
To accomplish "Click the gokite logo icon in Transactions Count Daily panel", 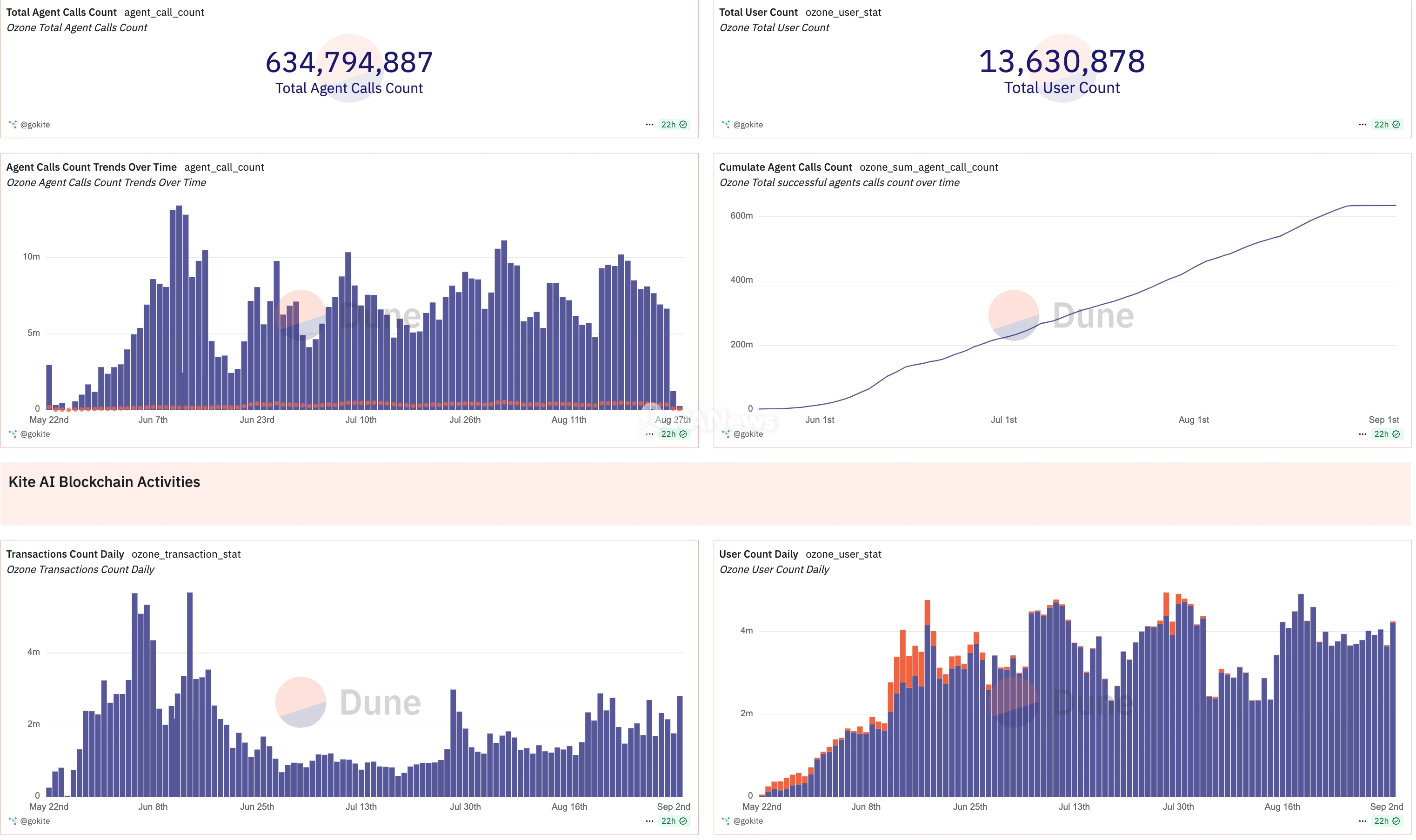I will [x=13, y=821].
